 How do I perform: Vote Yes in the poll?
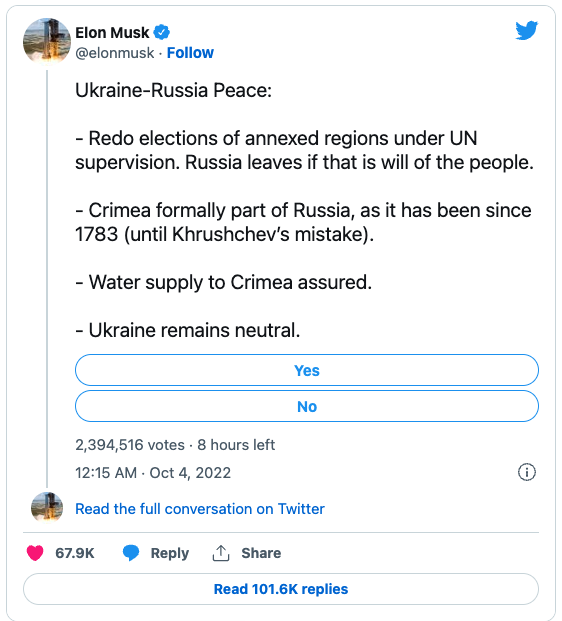(307, 370)
